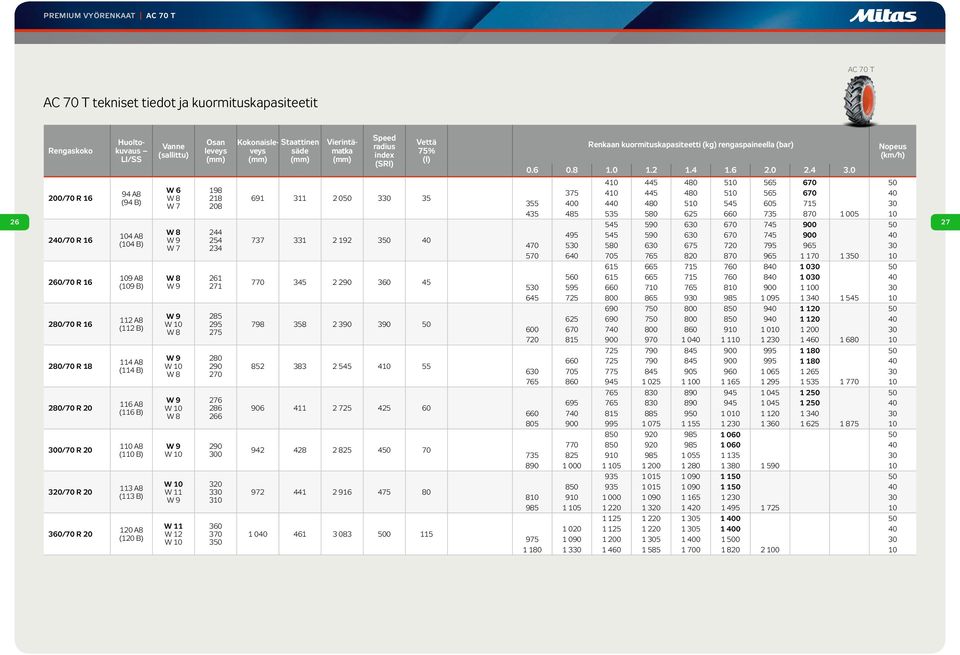Click the PREMIUM VYÖRENKAAT header text

pyautogui.click(x=89, y=16)
